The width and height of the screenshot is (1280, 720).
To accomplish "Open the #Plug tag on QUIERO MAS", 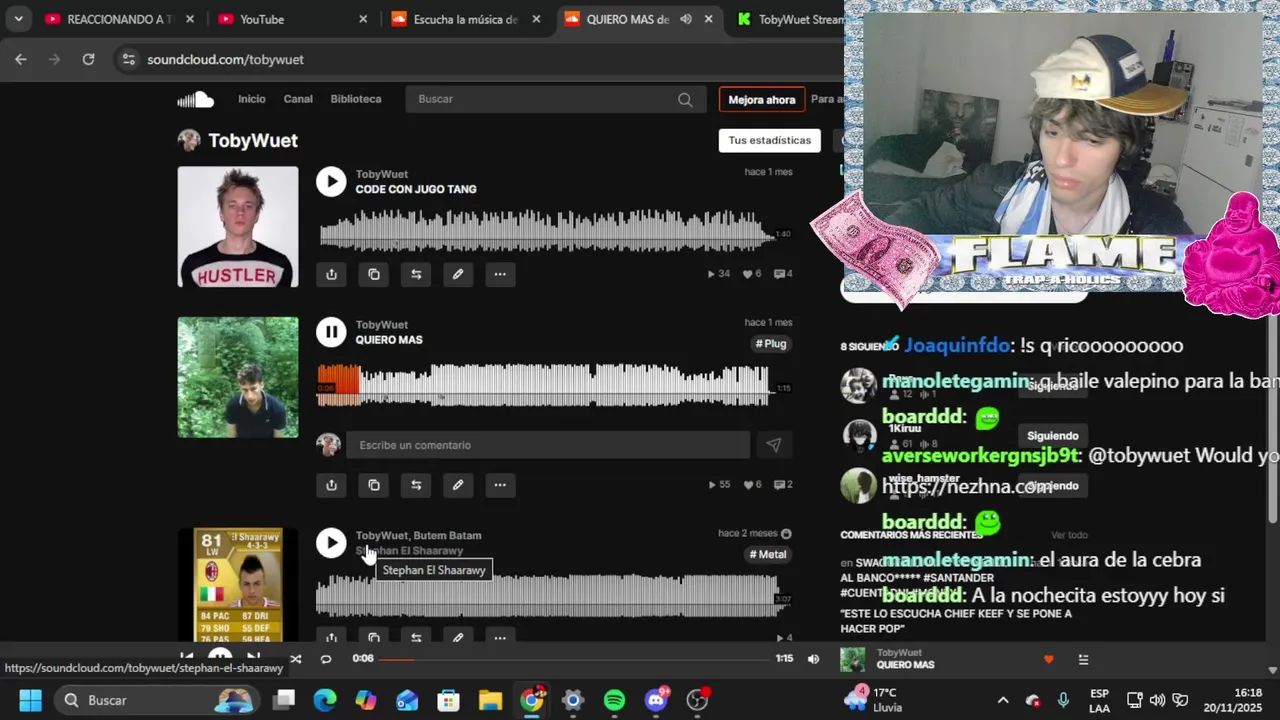I will click(771, 344).
